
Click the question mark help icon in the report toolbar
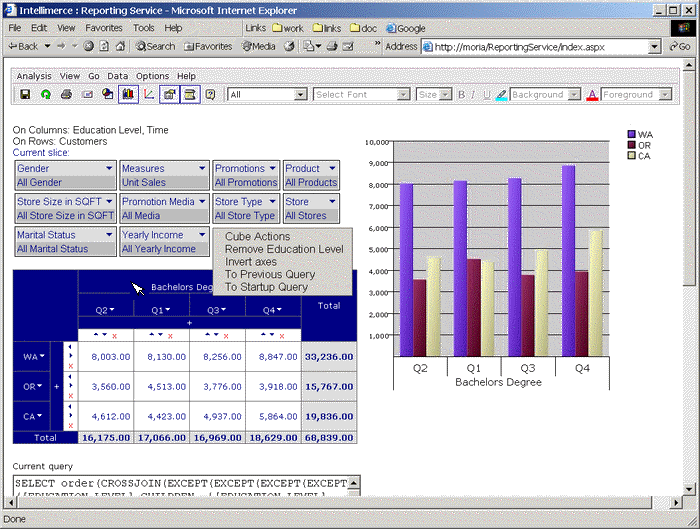(210, 94)
